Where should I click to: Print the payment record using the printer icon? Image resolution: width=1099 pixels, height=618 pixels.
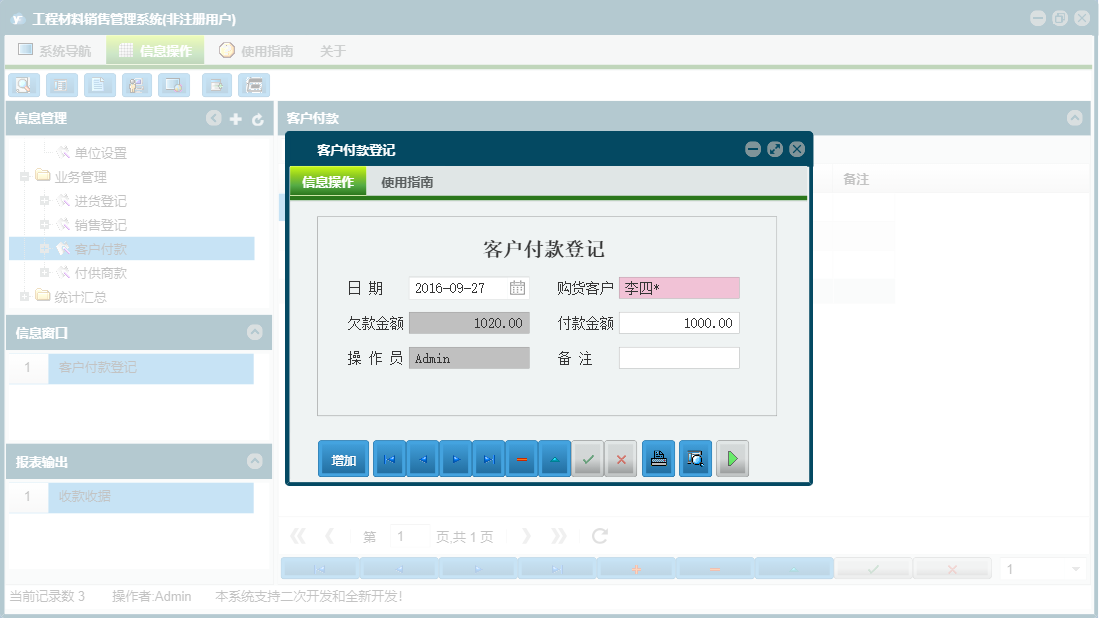(658, 458)
